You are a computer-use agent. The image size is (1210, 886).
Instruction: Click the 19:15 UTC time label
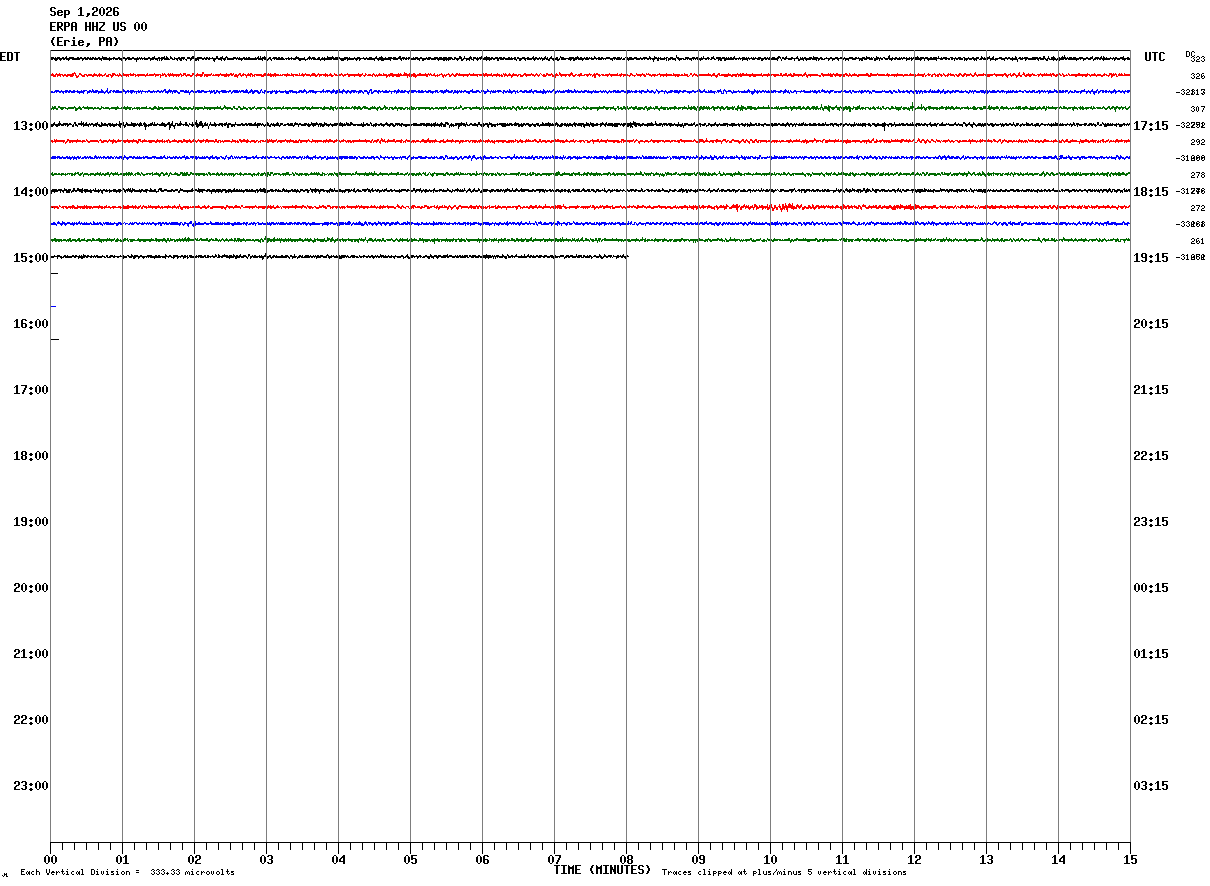click(1151, 258)
